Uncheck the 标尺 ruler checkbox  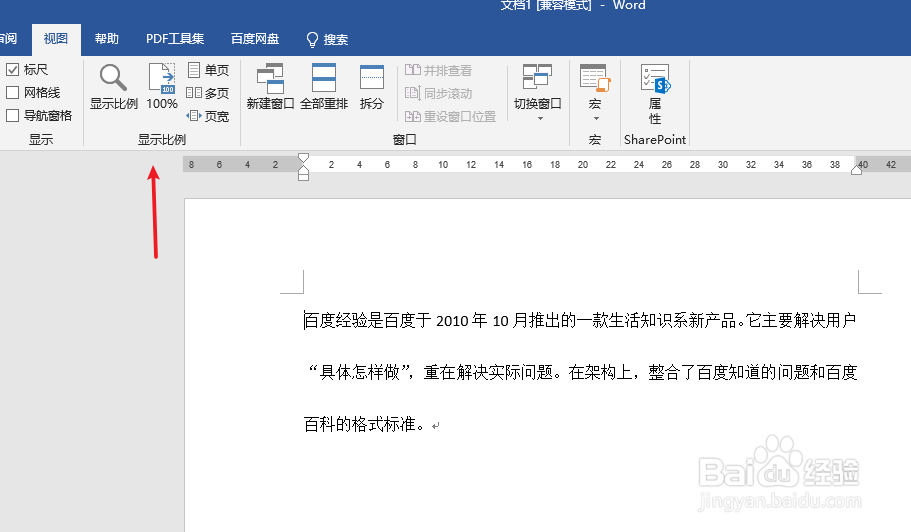(x=13, y=70)
